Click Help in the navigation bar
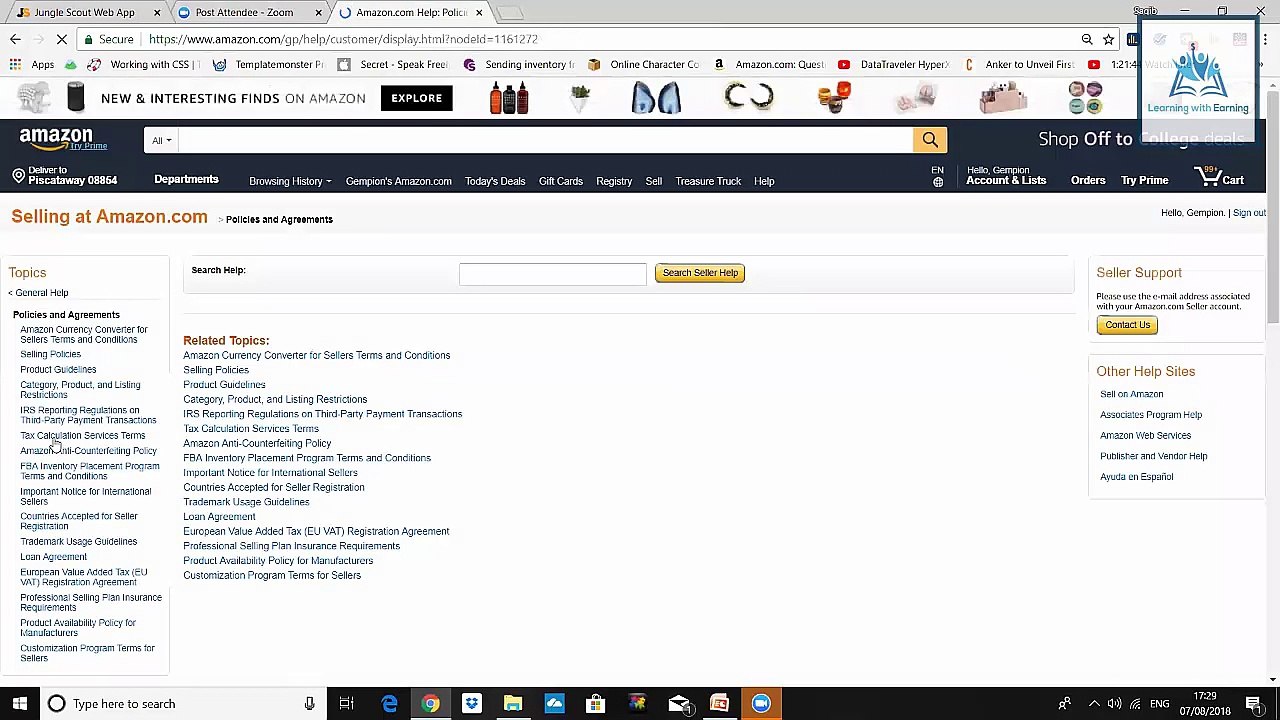1280x720 pixels. [x=764, y=181]
